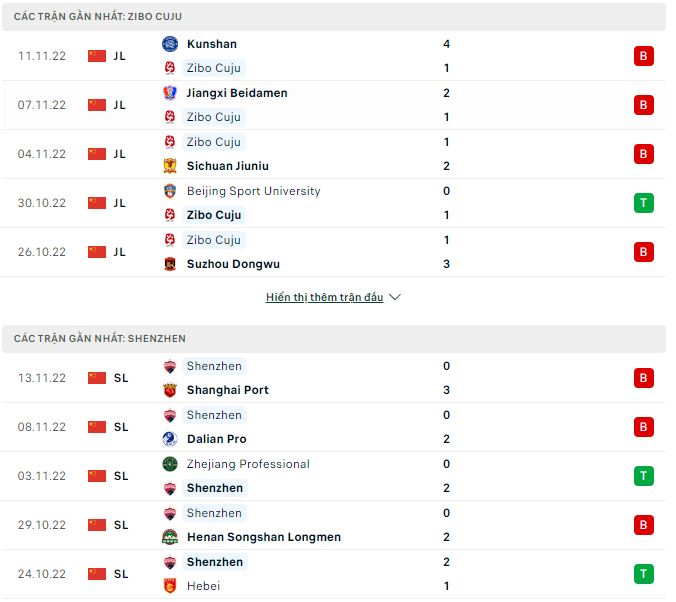Click the green T badge for Beijing match
The image size is (676, 602).
click(x=644, y=203)
